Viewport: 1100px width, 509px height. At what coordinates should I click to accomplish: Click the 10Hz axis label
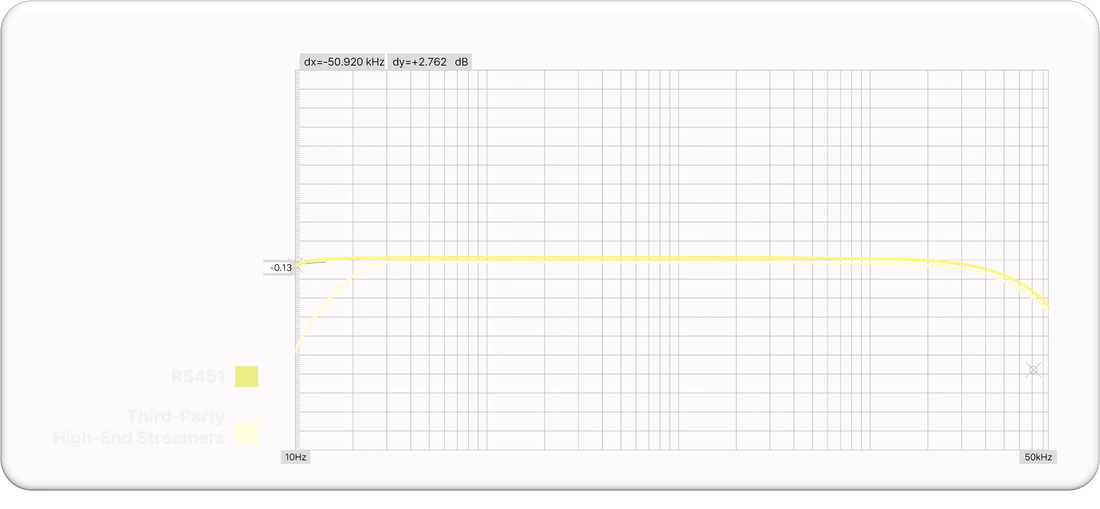(296, 456)
